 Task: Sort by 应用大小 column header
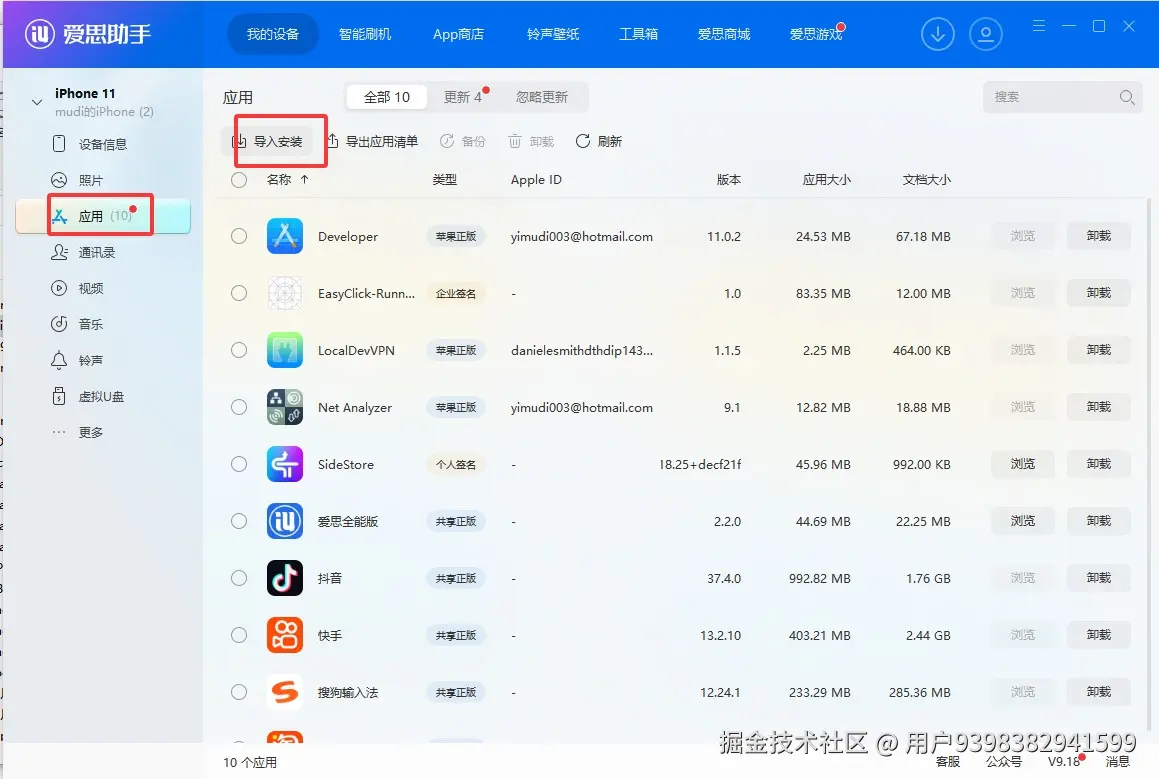[826, 180]
